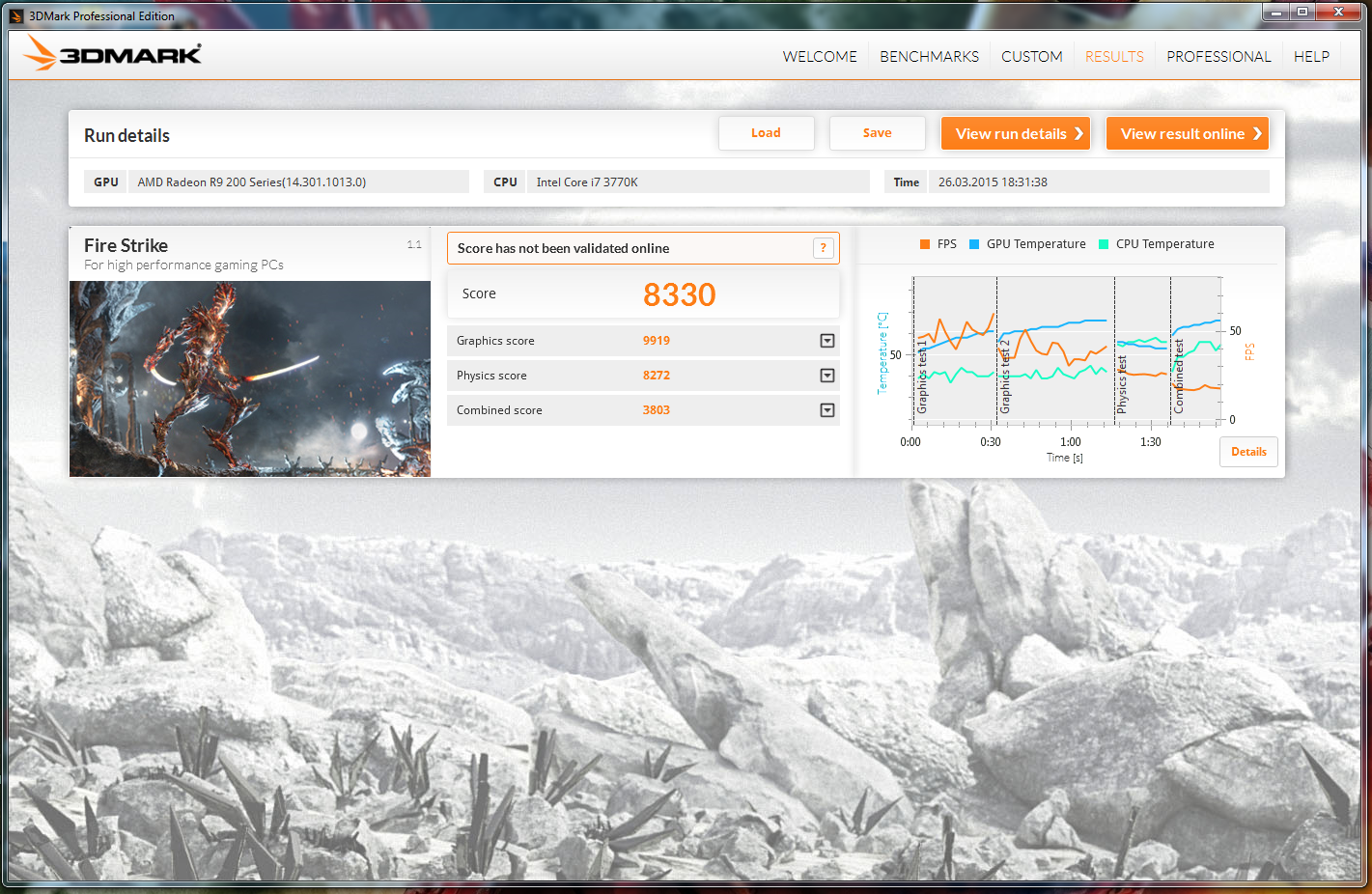
Task: Click the Physics score value 8272
Action: point(657,376)
